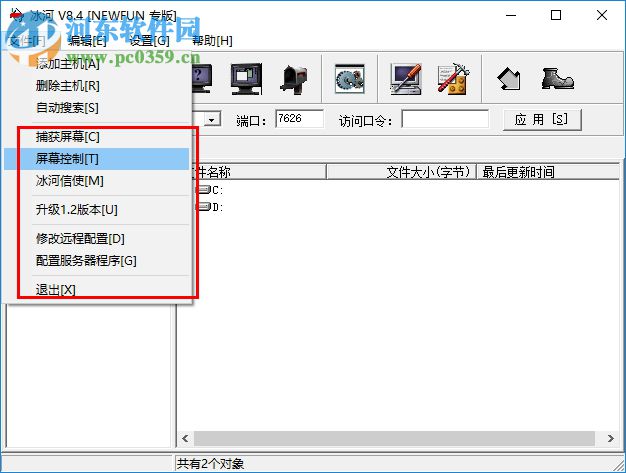The image size is (626, 473).
Task: Open the 编辑[E] menu
Action: coord(87,41)
